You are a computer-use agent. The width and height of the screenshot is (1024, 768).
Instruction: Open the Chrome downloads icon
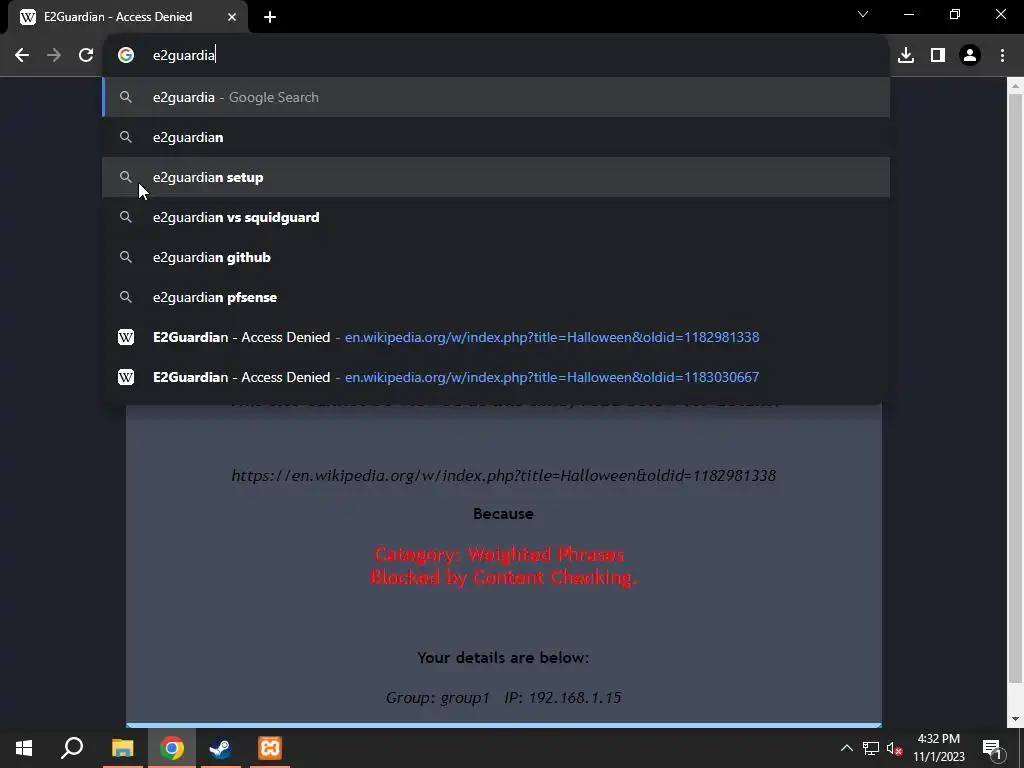906,55
